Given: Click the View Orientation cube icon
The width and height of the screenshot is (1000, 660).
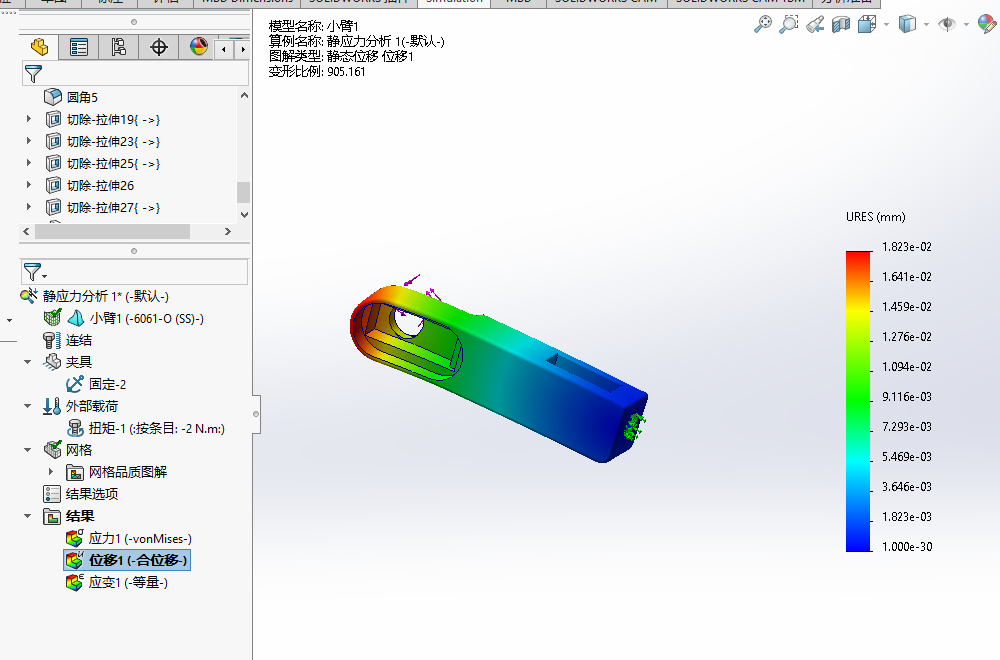Looking at the screenshot, I should click(867, 24).
